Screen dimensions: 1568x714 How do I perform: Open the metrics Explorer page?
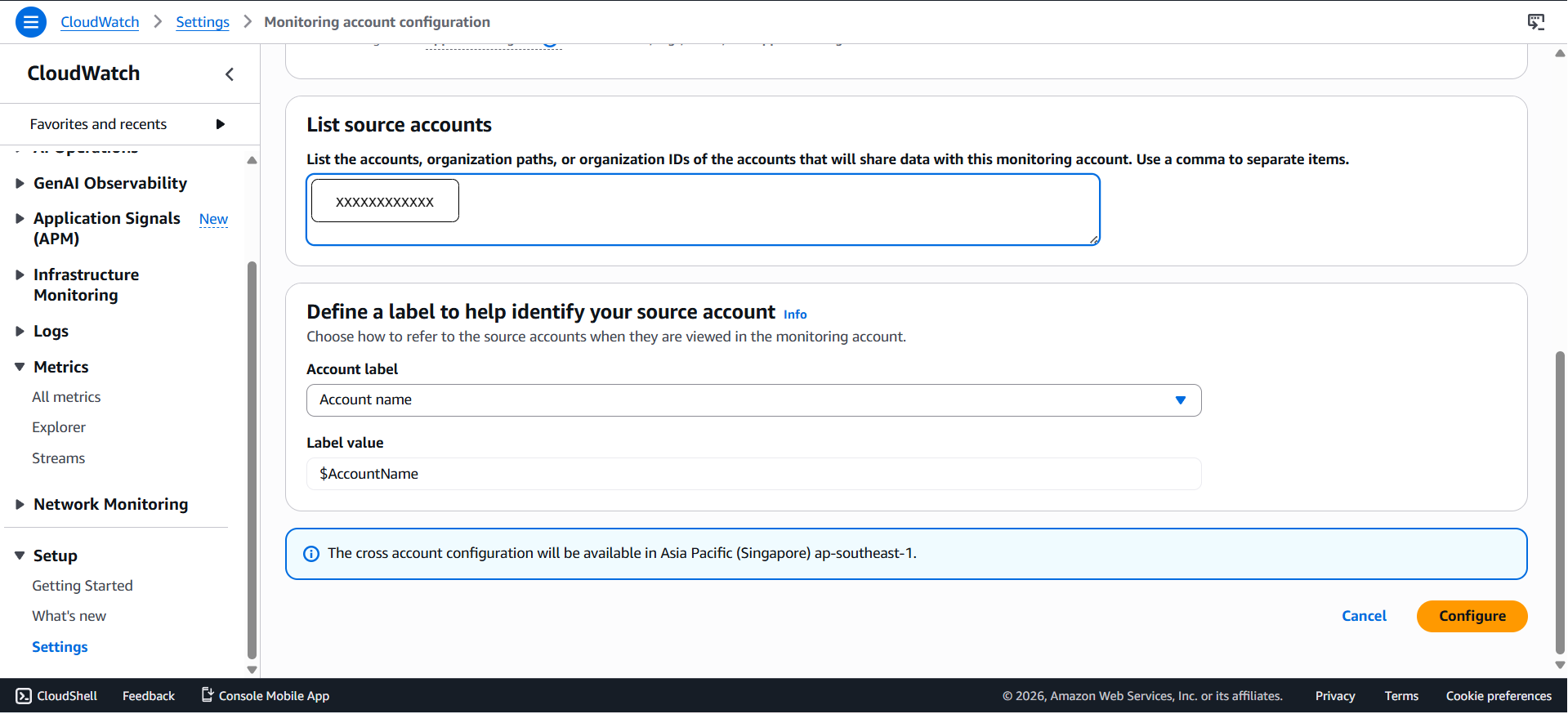point(59,427)
